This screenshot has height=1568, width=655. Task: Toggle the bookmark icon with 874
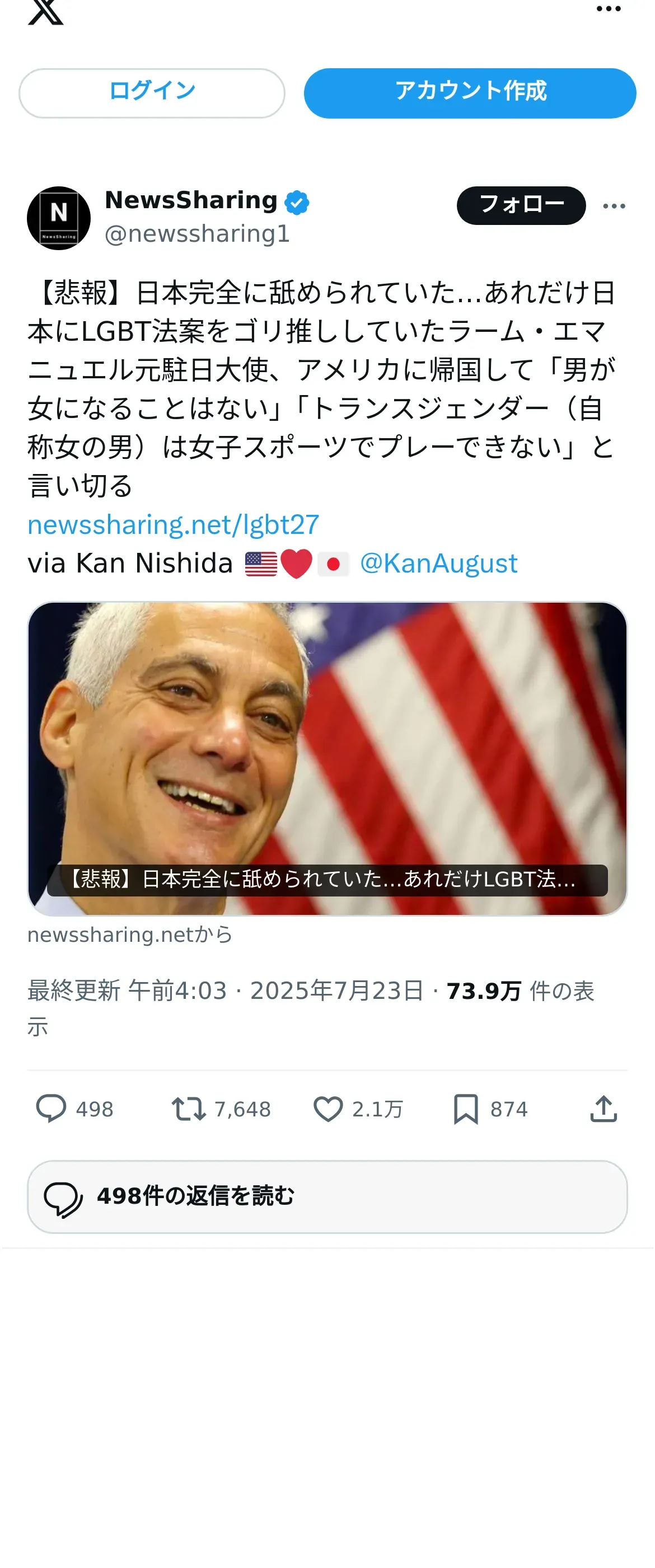(x=466, y=1109)
